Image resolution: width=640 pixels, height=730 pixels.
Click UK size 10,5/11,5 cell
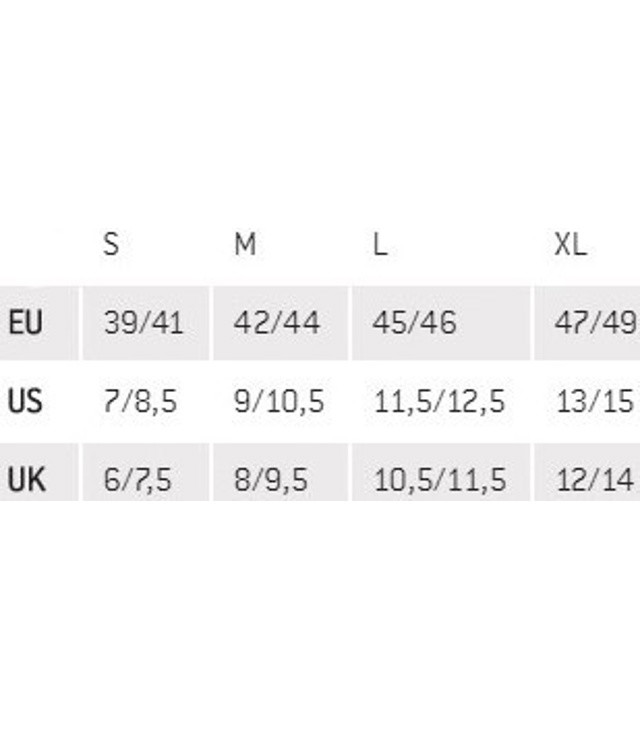pyautogui.click(x=441, y=473)
